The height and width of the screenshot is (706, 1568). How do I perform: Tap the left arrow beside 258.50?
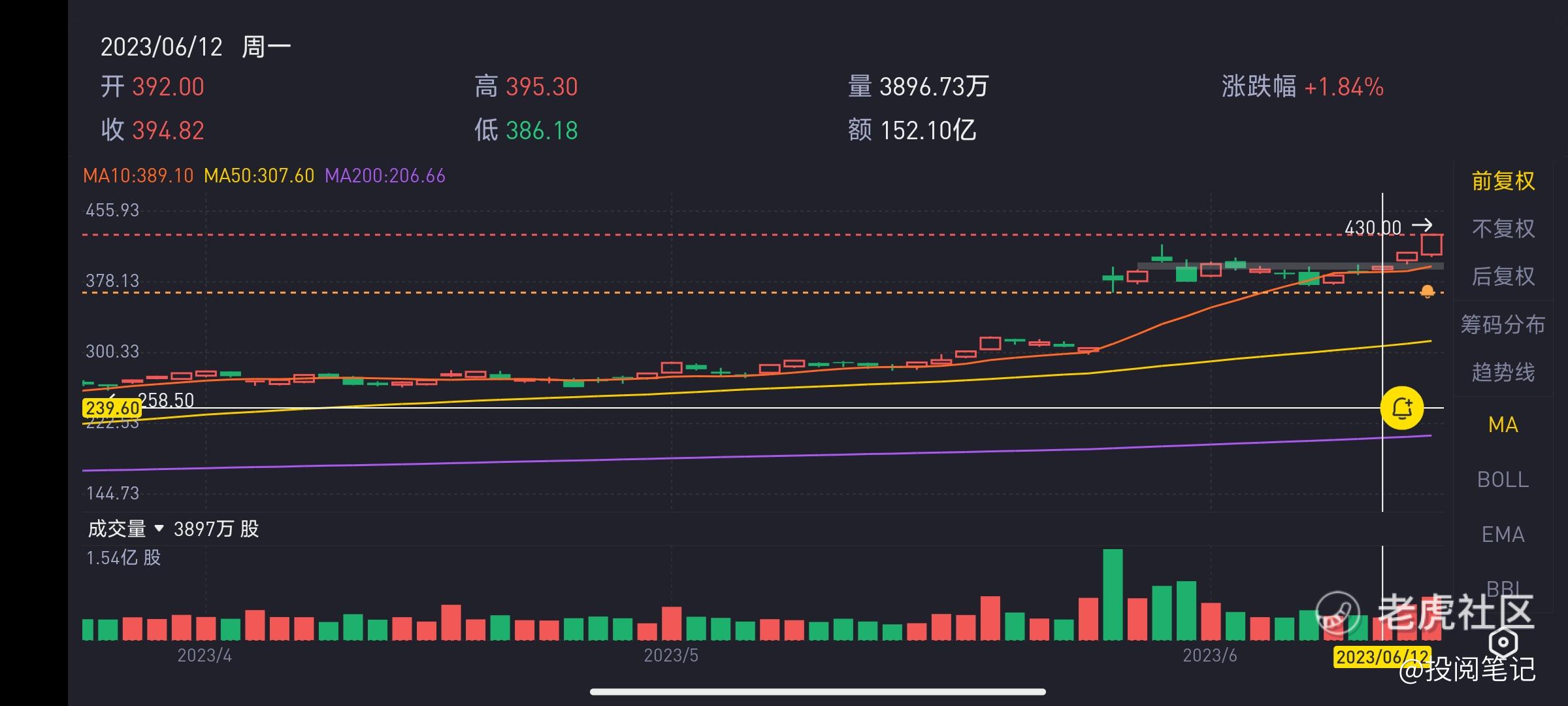(x=113, y=397)
